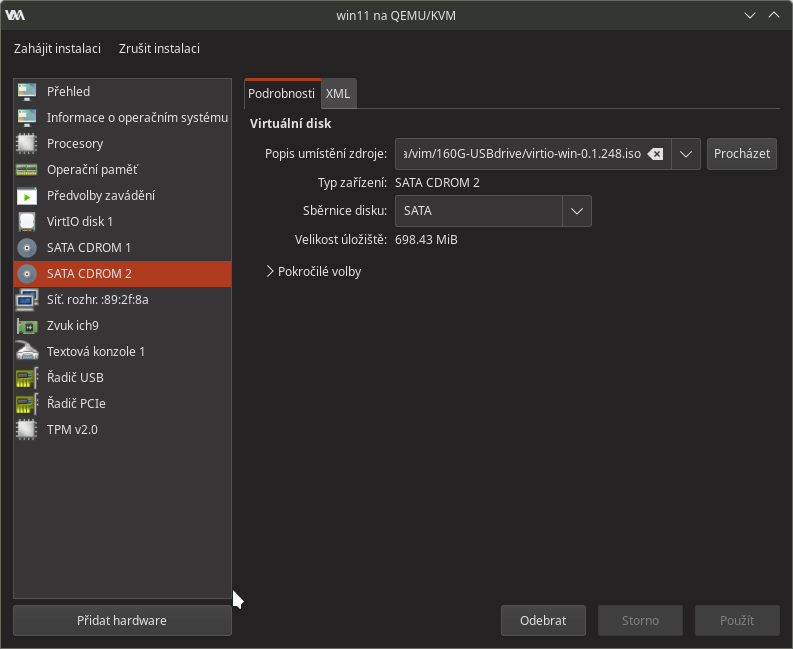Click the TPM v2.0 chip icon
This screenshot has height=649, width=793.
[27, 429]
